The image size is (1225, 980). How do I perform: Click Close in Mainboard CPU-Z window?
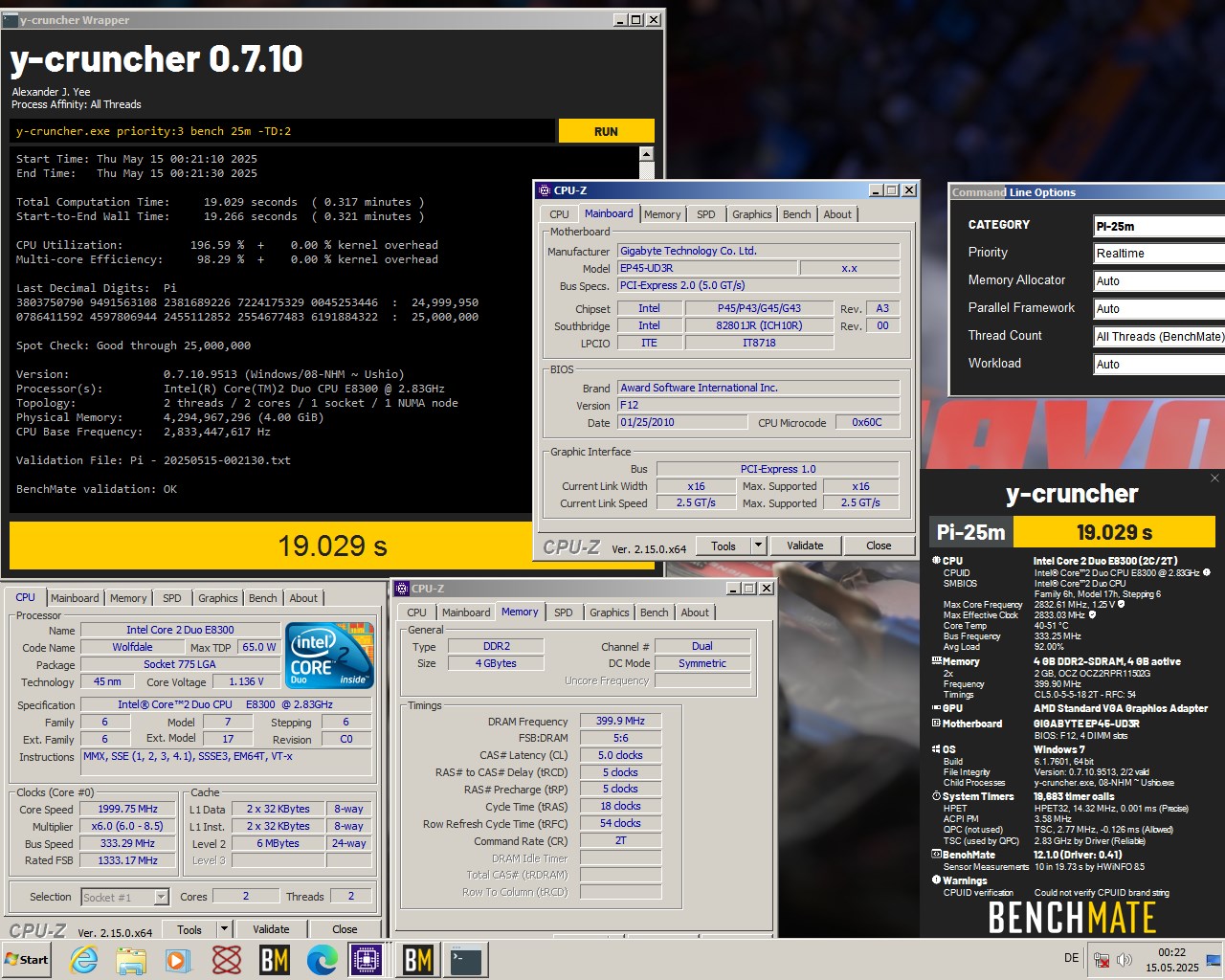tap(879, 546)
